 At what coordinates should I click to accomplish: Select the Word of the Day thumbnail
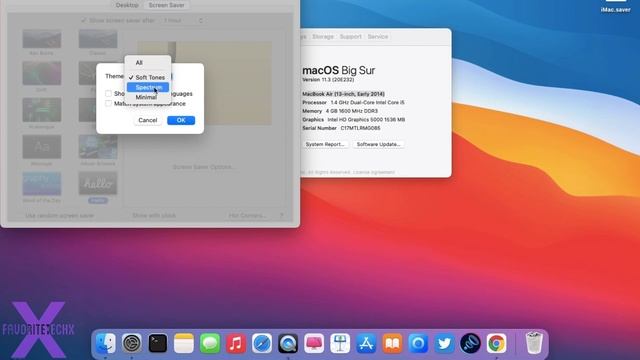point(42,183)
